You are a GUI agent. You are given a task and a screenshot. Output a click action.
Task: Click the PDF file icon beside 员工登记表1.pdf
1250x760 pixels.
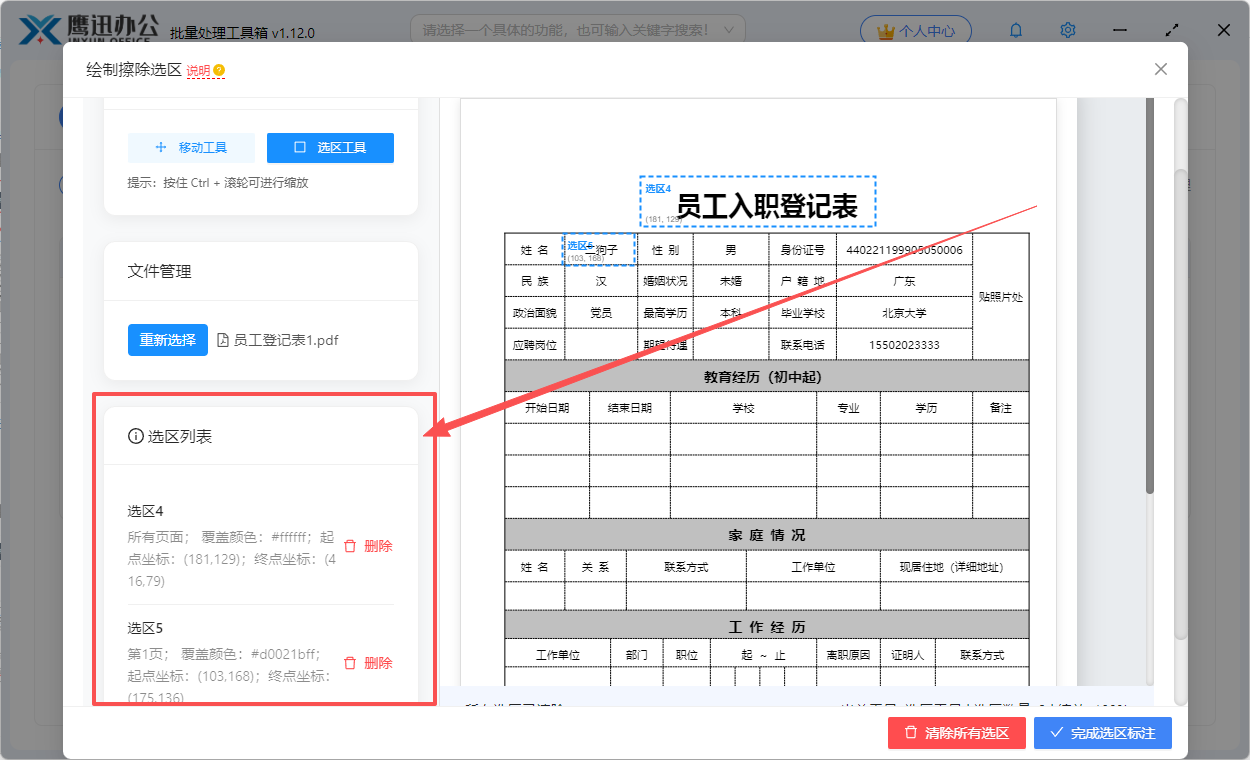click(223, 340)
